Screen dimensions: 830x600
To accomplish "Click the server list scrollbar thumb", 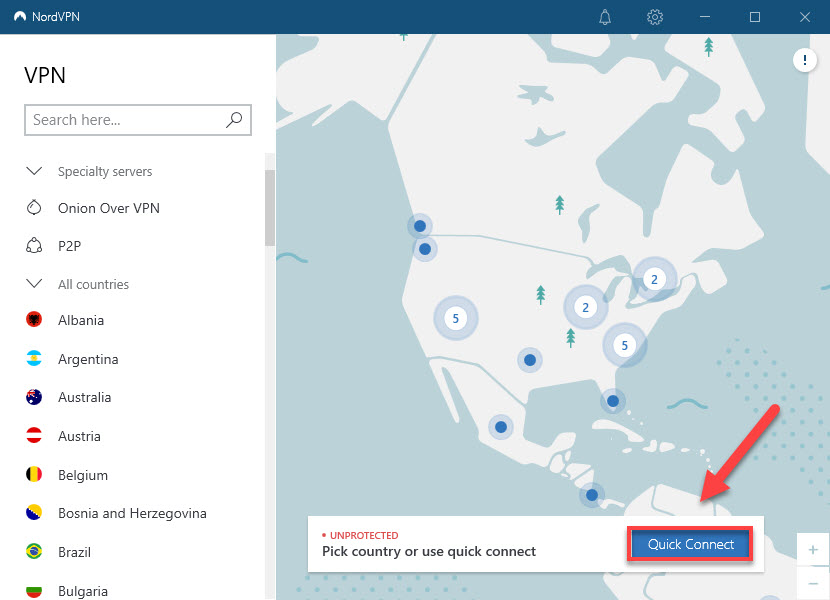I will (269, 207).
